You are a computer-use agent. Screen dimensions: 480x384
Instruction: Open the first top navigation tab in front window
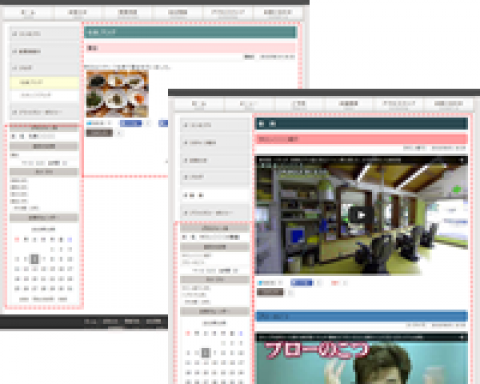coord(200,105)
